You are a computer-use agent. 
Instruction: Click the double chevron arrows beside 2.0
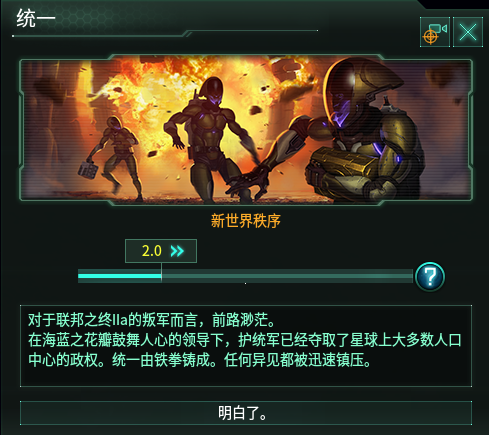coord(177,251)
